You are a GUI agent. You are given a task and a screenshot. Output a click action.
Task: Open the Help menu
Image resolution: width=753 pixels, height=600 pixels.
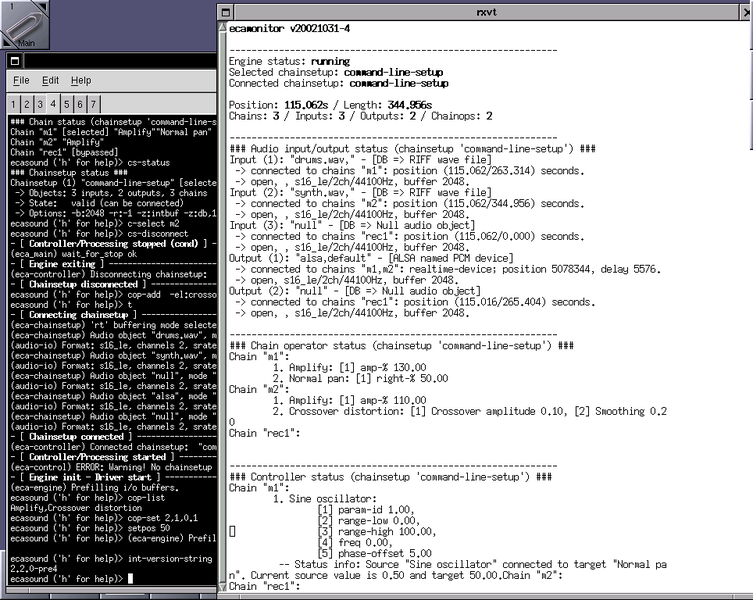point(81,80)
